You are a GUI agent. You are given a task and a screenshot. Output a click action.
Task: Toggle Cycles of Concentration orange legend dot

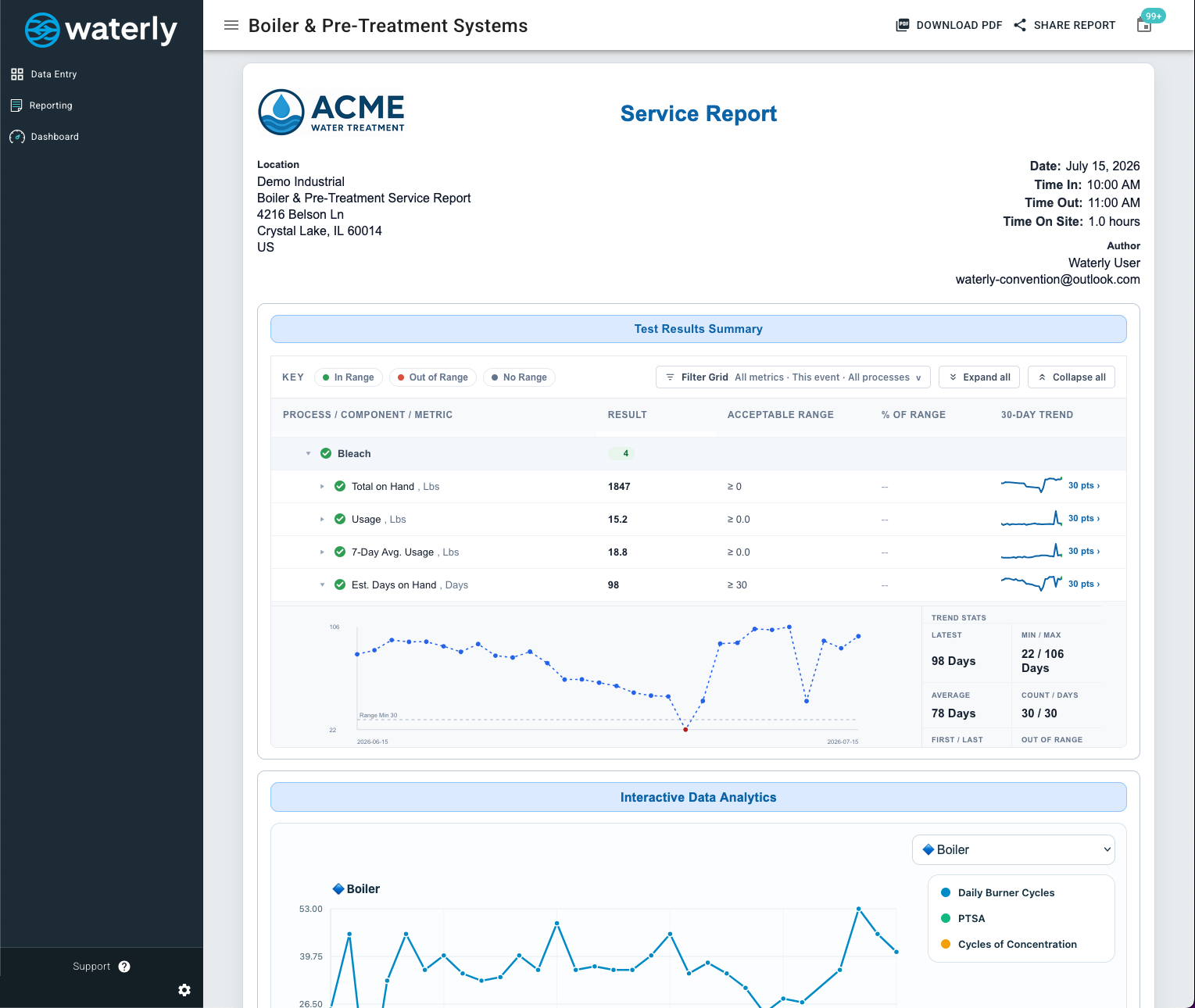tap(946, 944)
